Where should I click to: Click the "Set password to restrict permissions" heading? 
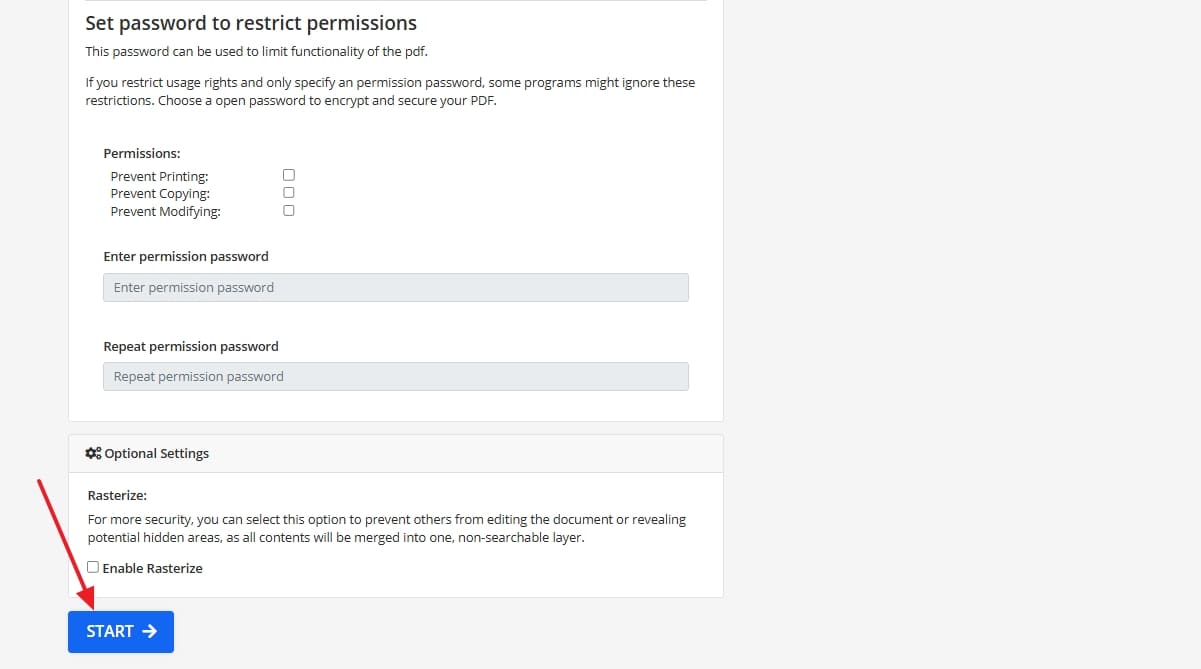click(x=251, y=23)
